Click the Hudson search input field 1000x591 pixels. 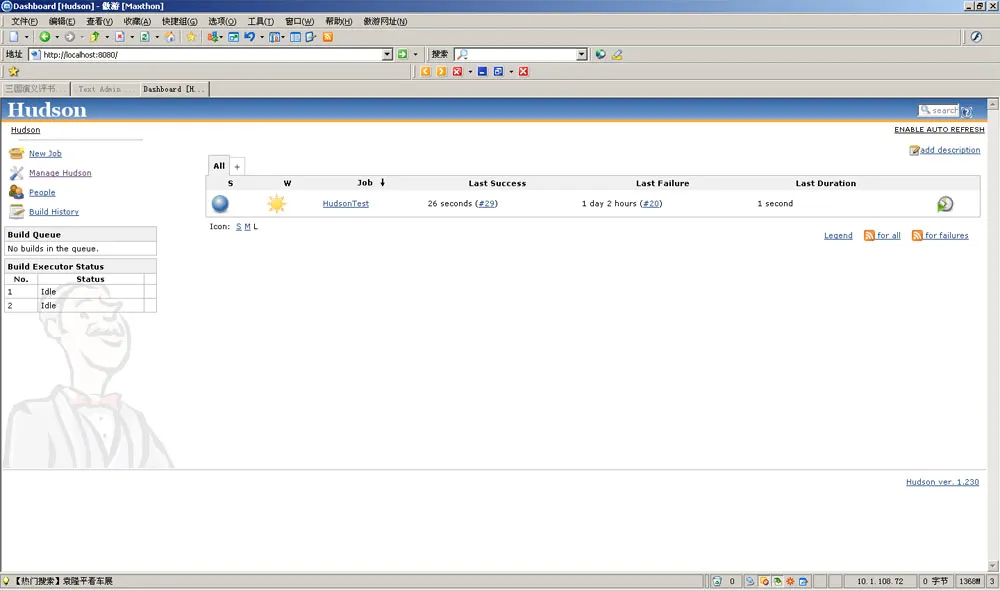coord(939,110)
